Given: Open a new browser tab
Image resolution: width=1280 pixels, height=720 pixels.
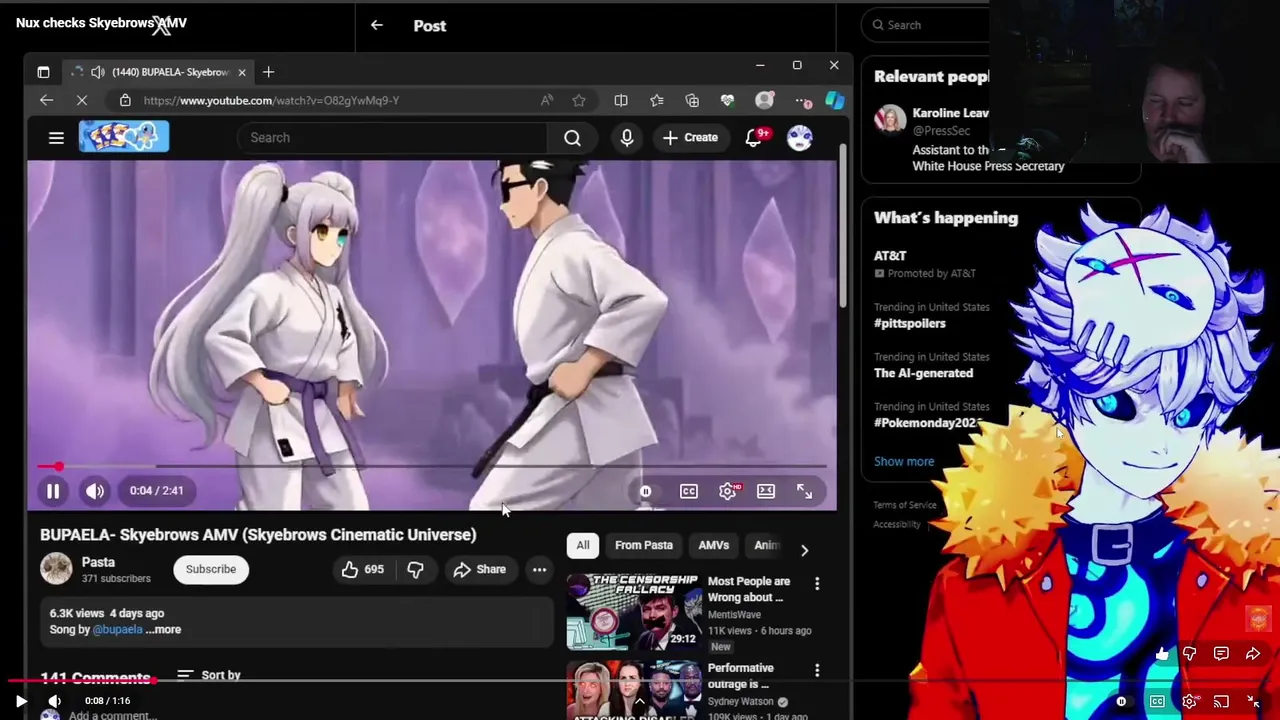Looking at the screenshot, I should point(268,72).
